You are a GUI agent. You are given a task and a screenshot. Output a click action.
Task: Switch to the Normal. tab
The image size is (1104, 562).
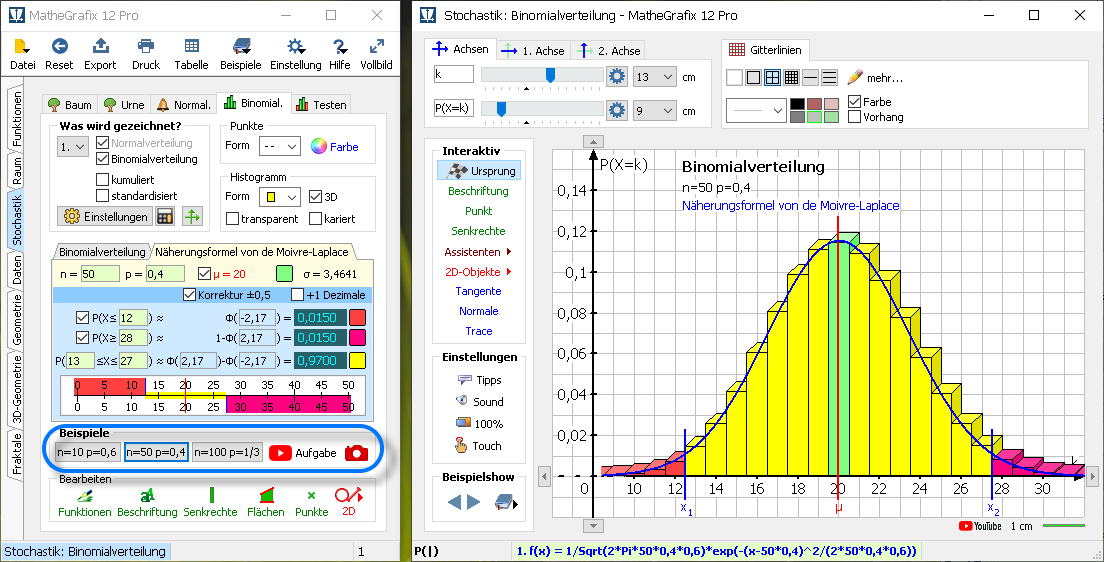pos(183,104)
